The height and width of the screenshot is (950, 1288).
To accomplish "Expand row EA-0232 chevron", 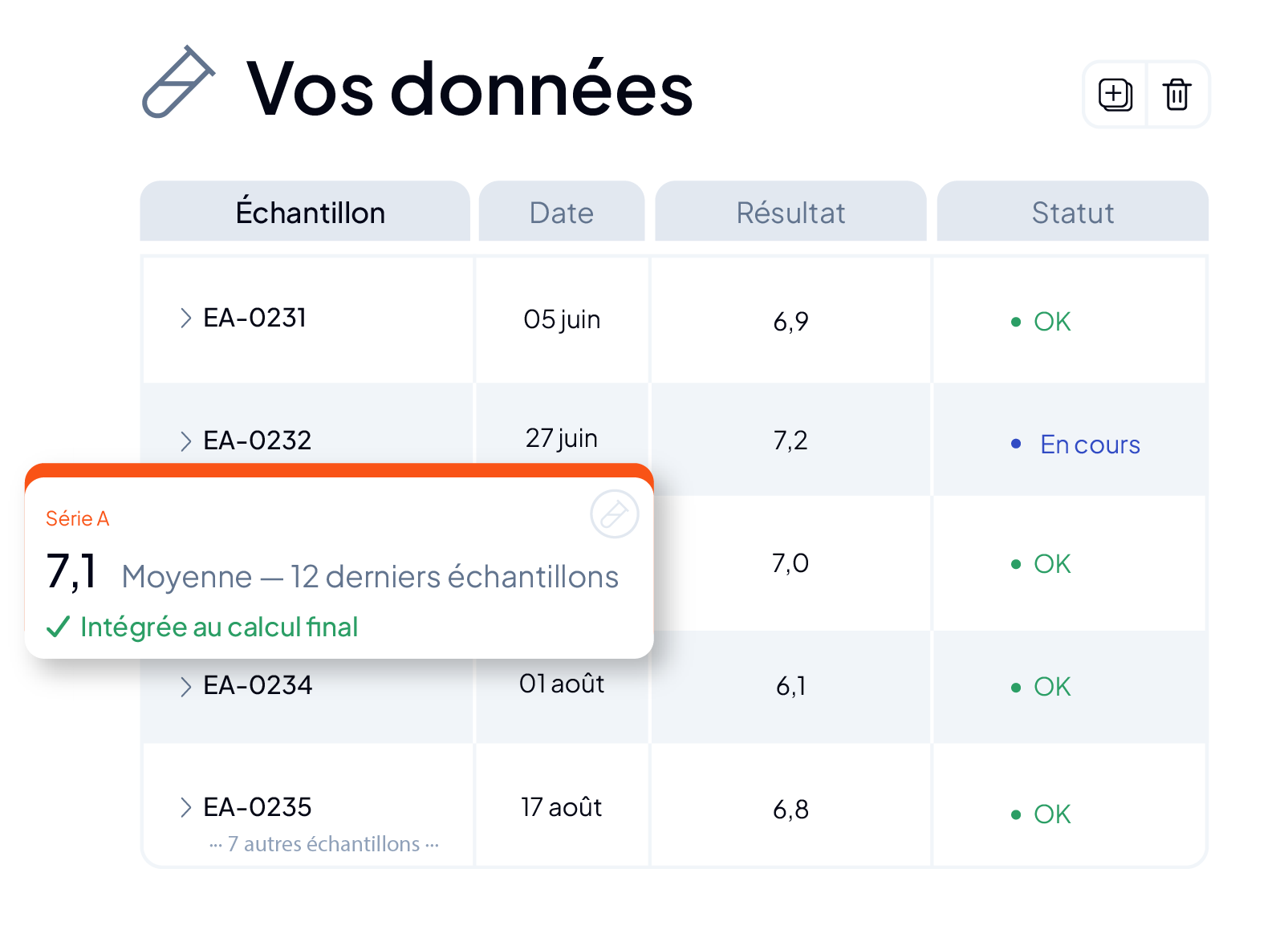I will (x=186, y=441).
